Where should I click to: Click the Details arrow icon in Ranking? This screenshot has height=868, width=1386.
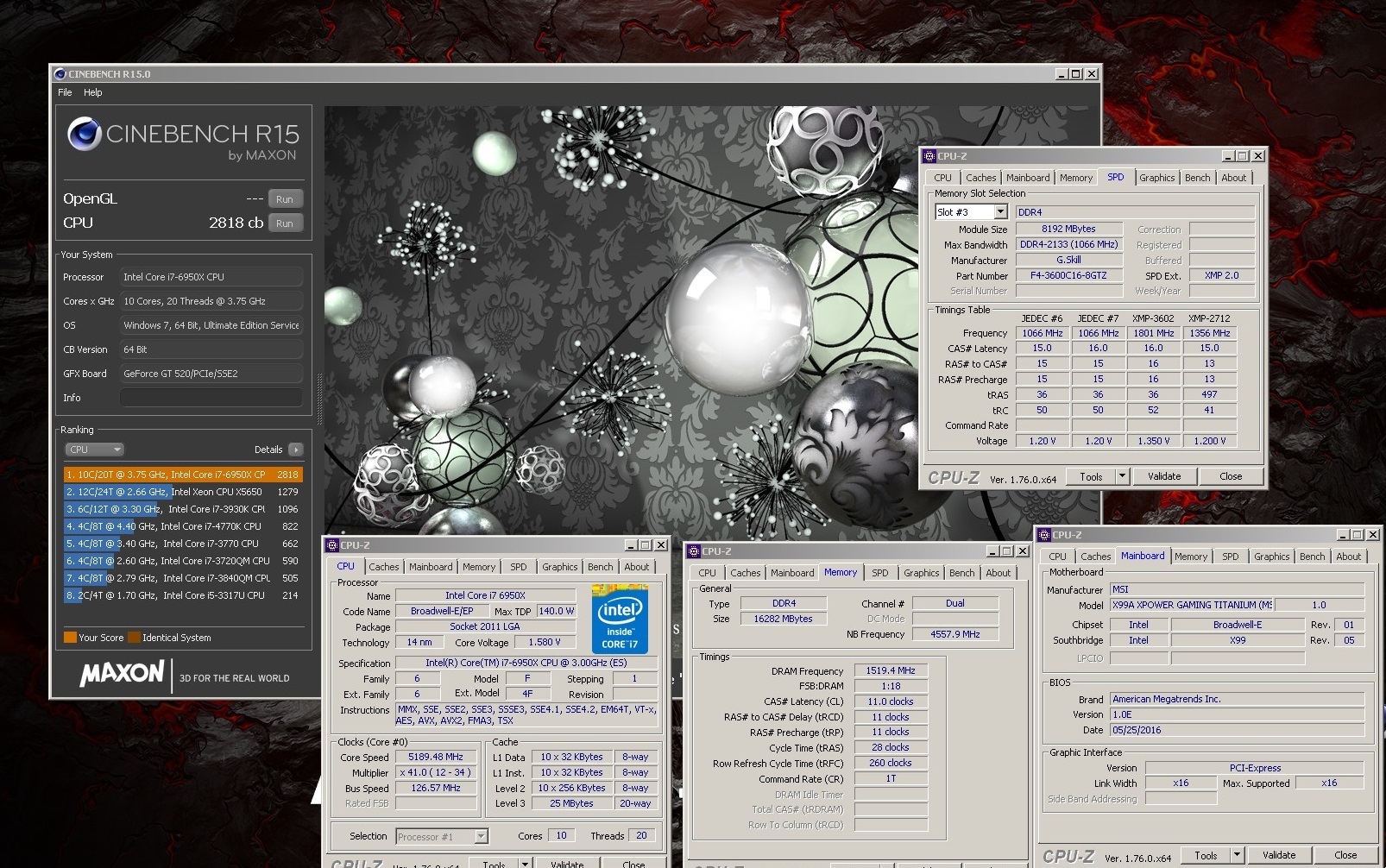(x=296, y=450)
